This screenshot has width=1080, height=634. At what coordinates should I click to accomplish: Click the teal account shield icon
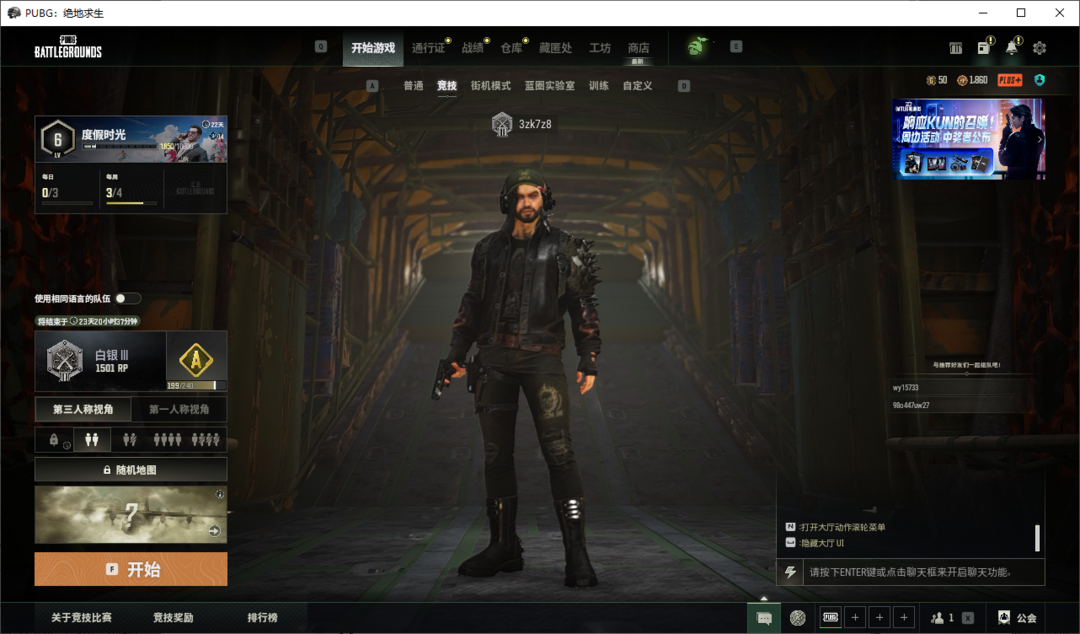(1039, 80)
